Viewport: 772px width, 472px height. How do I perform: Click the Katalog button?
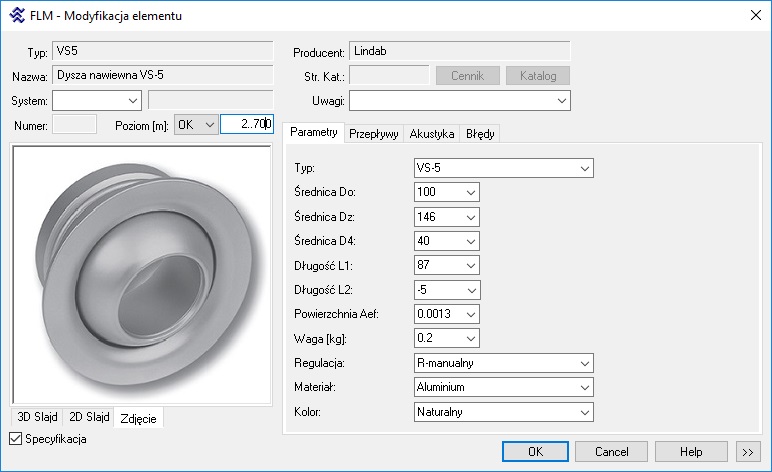(x=538, y=76)
